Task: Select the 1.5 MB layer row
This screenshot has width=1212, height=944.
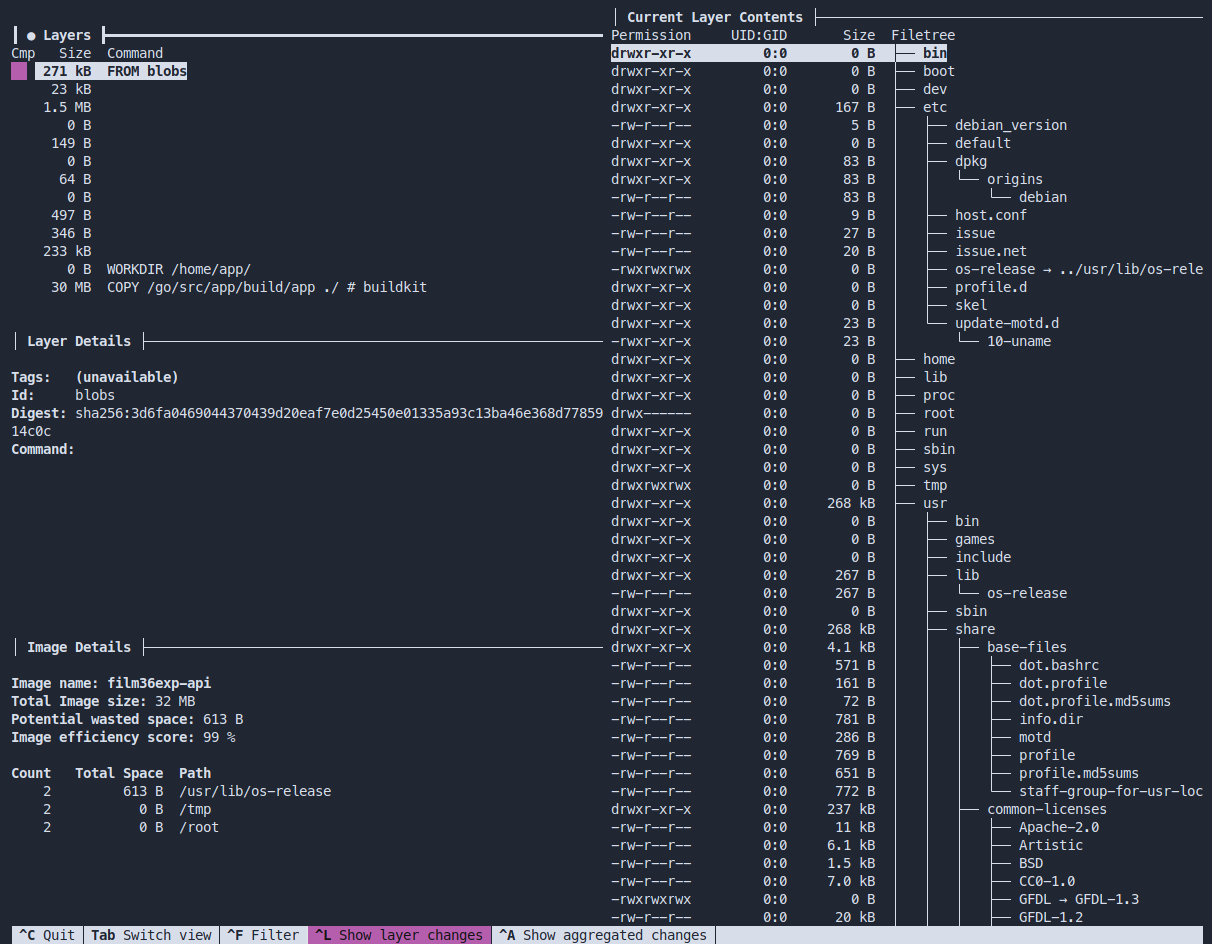Action: (x=68, y=107)
